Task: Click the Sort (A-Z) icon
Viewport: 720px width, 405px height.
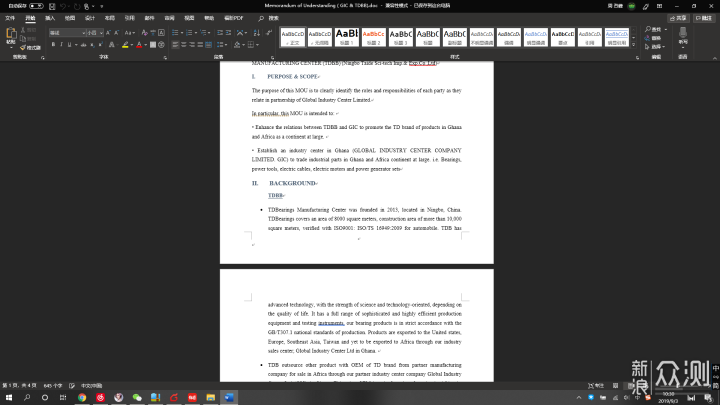Action: [256, 33]
